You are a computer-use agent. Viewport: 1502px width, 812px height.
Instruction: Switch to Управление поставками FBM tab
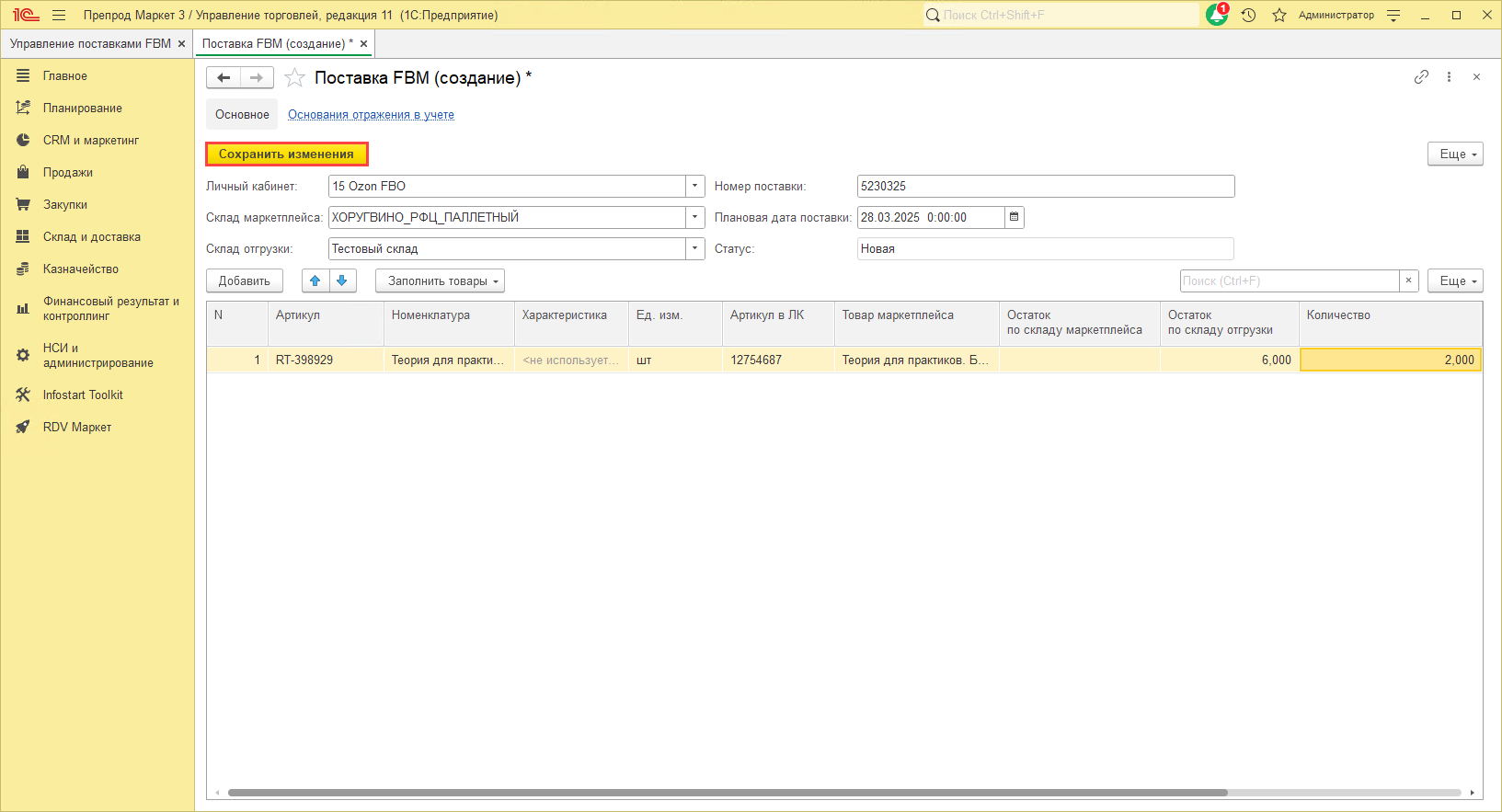[x=90, y=43]
